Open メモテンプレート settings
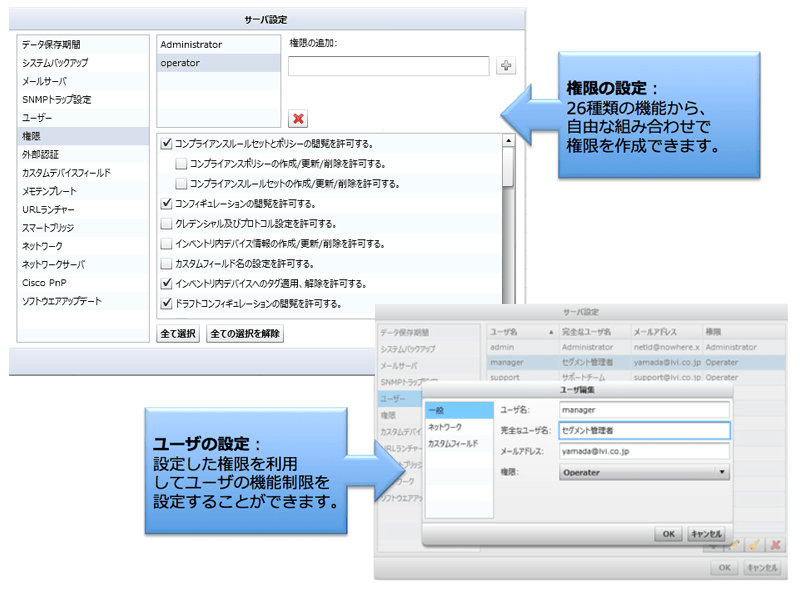This screenshot has width=800, height=589. [83, 191]
